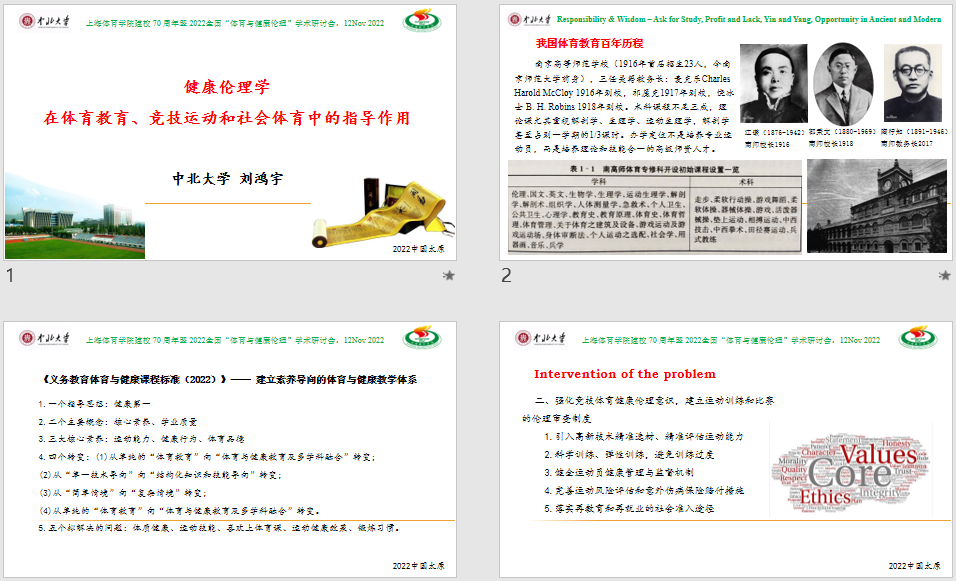
Task: Click the slide number 2 label
Action: coord(506,276)
